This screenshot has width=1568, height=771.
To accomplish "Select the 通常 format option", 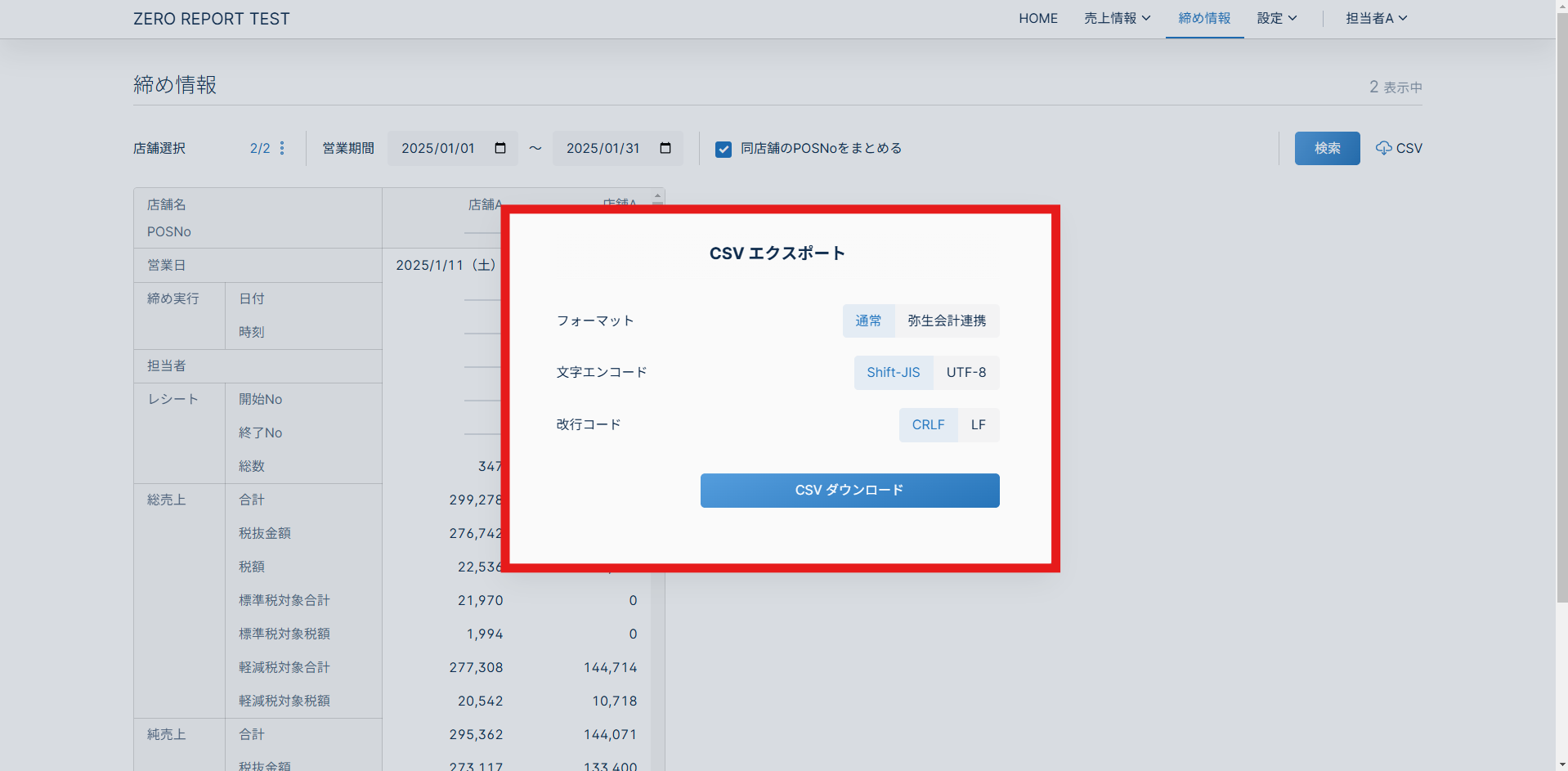I will (x=868, y=321).
